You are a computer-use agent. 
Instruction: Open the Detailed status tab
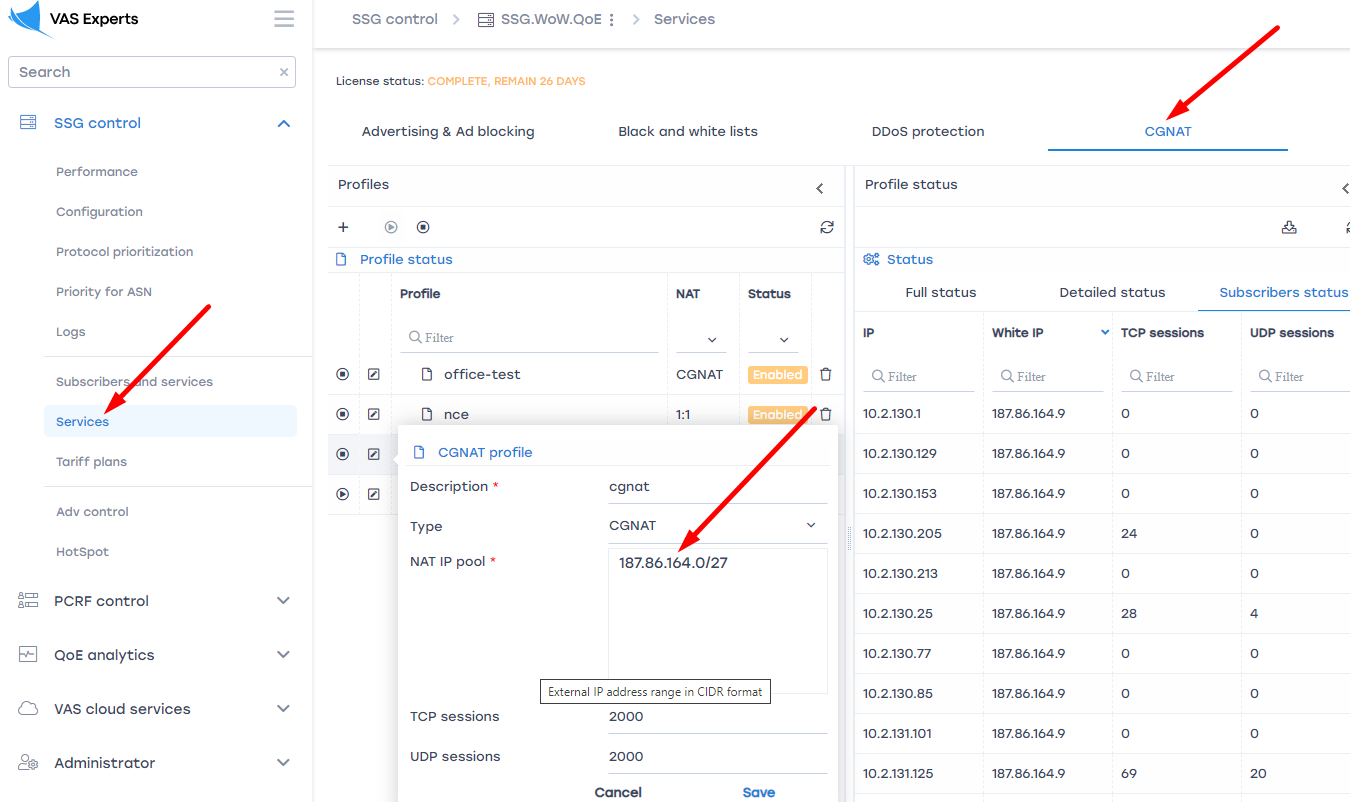(x=1112, y=292)
